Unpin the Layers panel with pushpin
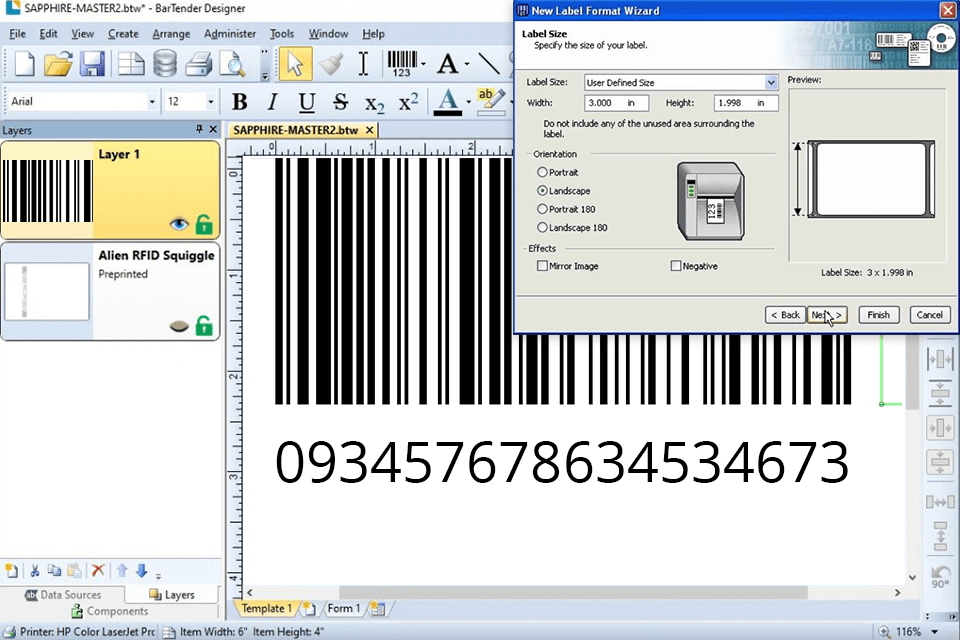 click(x=199, y=129)
